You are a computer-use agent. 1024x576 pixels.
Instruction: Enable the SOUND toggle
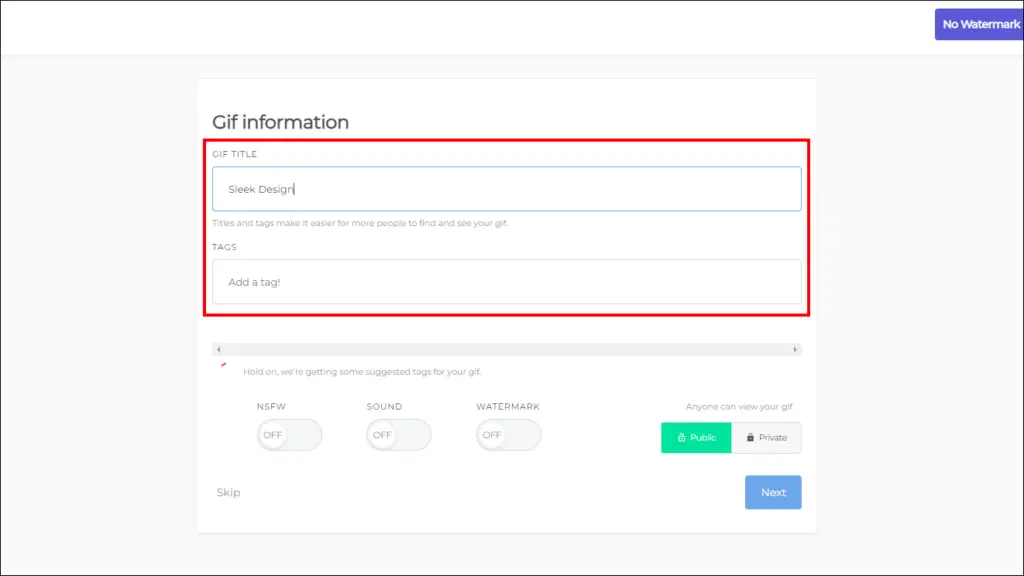398,435
